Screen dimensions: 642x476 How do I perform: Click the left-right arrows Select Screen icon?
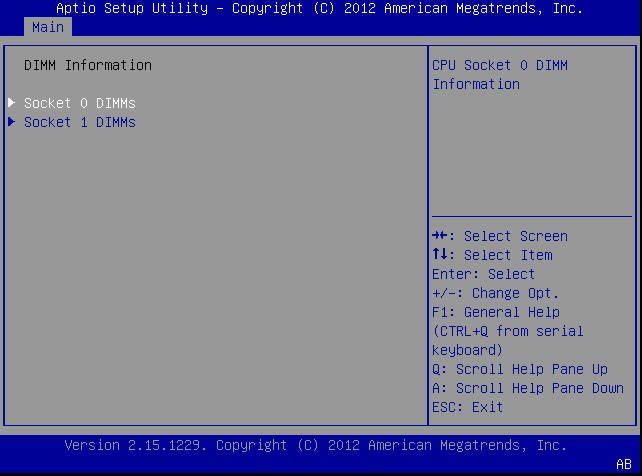click(440, 235)
